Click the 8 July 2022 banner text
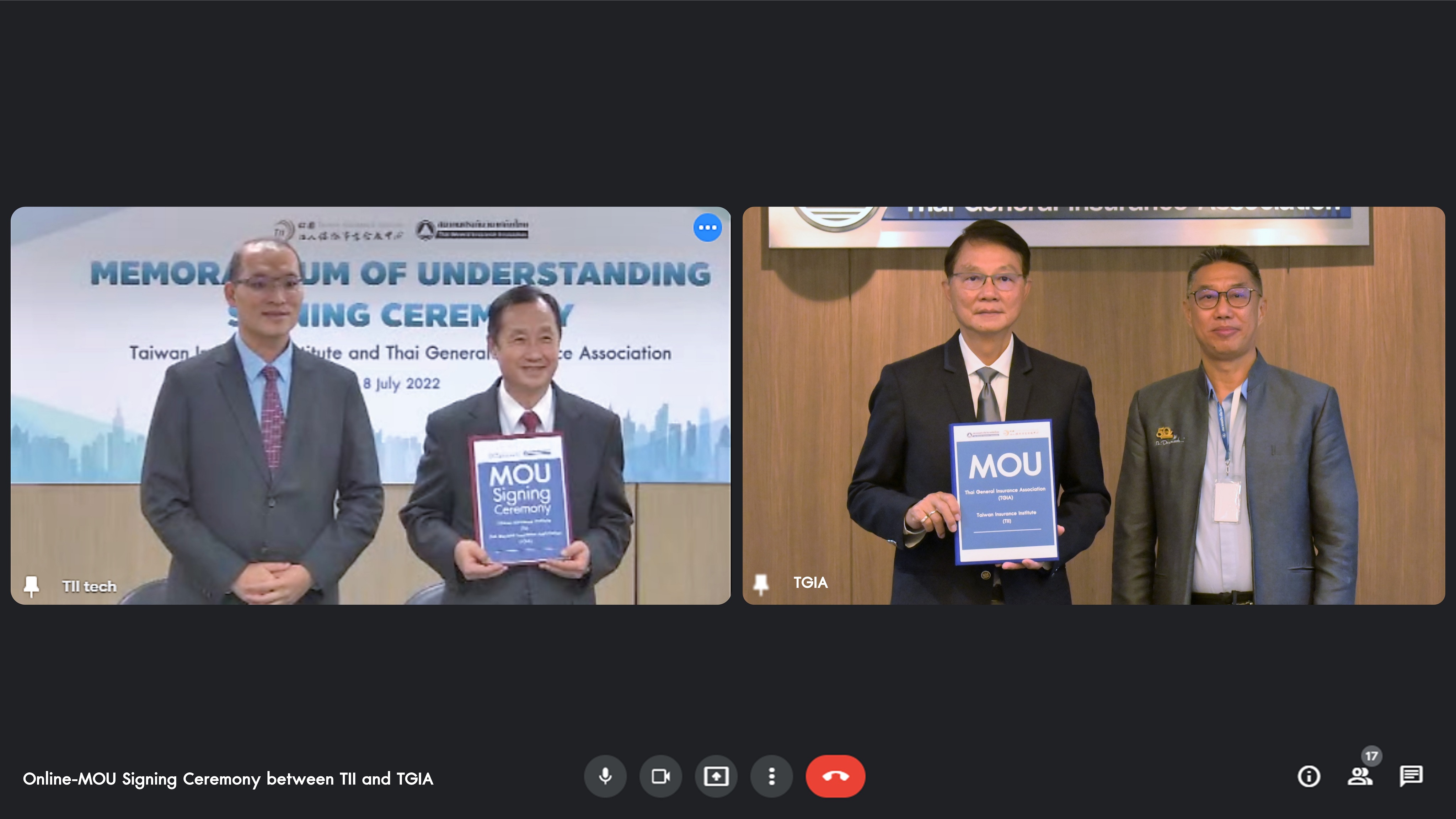The height and width of the screenshot is (819, 1456). [401, 384]
